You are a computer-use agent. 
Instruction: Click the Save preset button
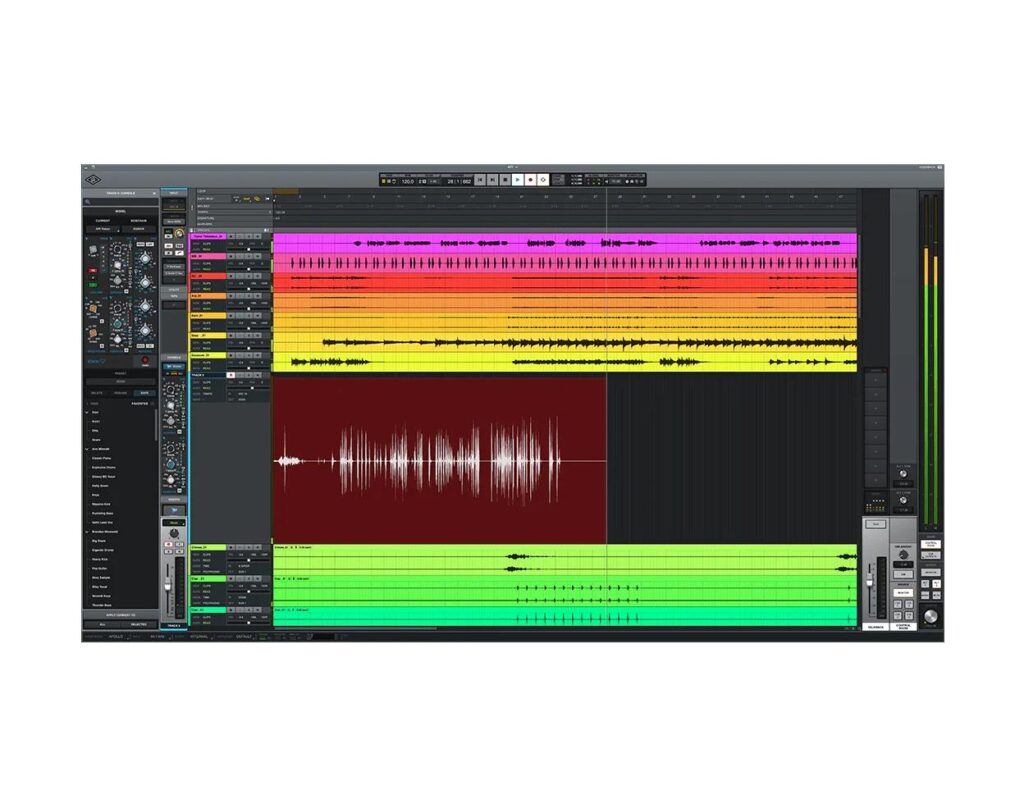coord(144,392)
